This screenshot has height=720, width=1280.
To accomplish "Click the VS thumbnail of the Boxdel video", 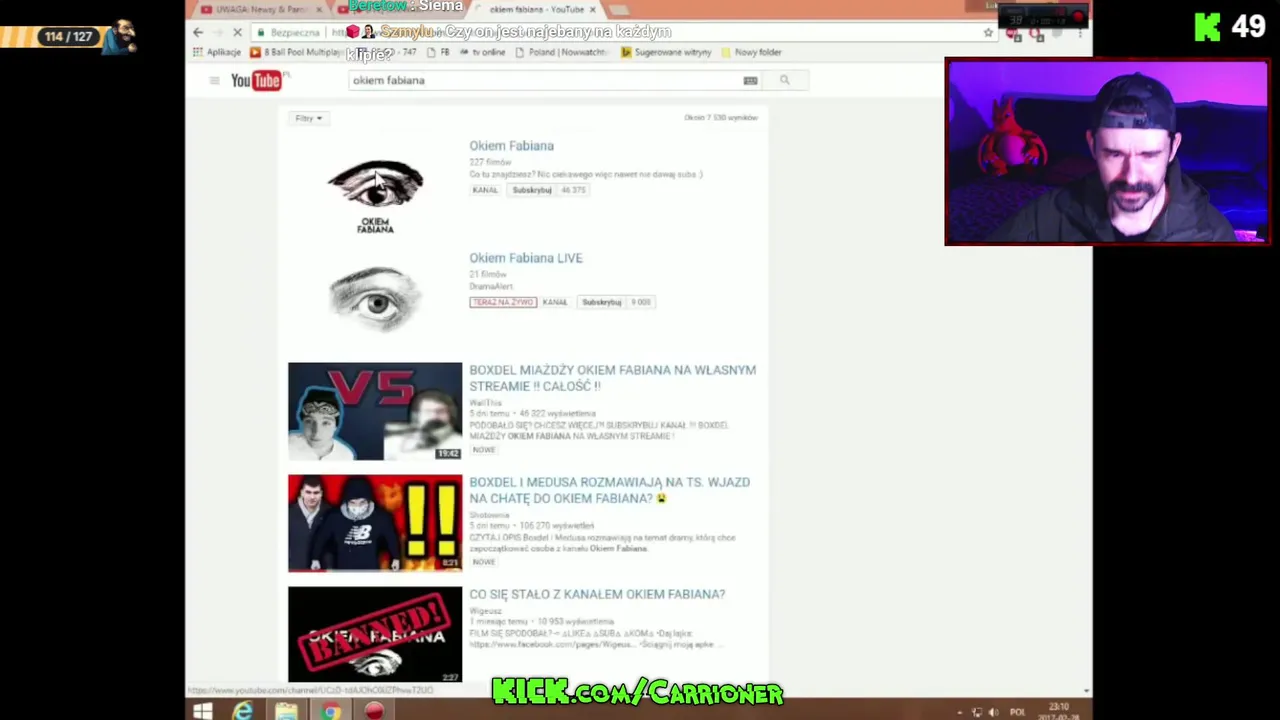I will [375, 411].
